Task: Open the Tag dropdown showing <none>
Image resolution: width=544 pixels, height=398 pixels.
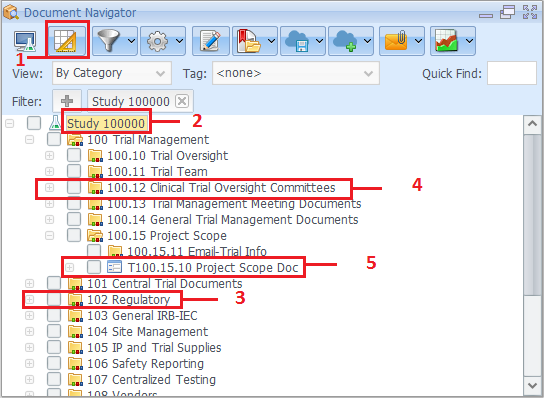Action: [296, 73]
